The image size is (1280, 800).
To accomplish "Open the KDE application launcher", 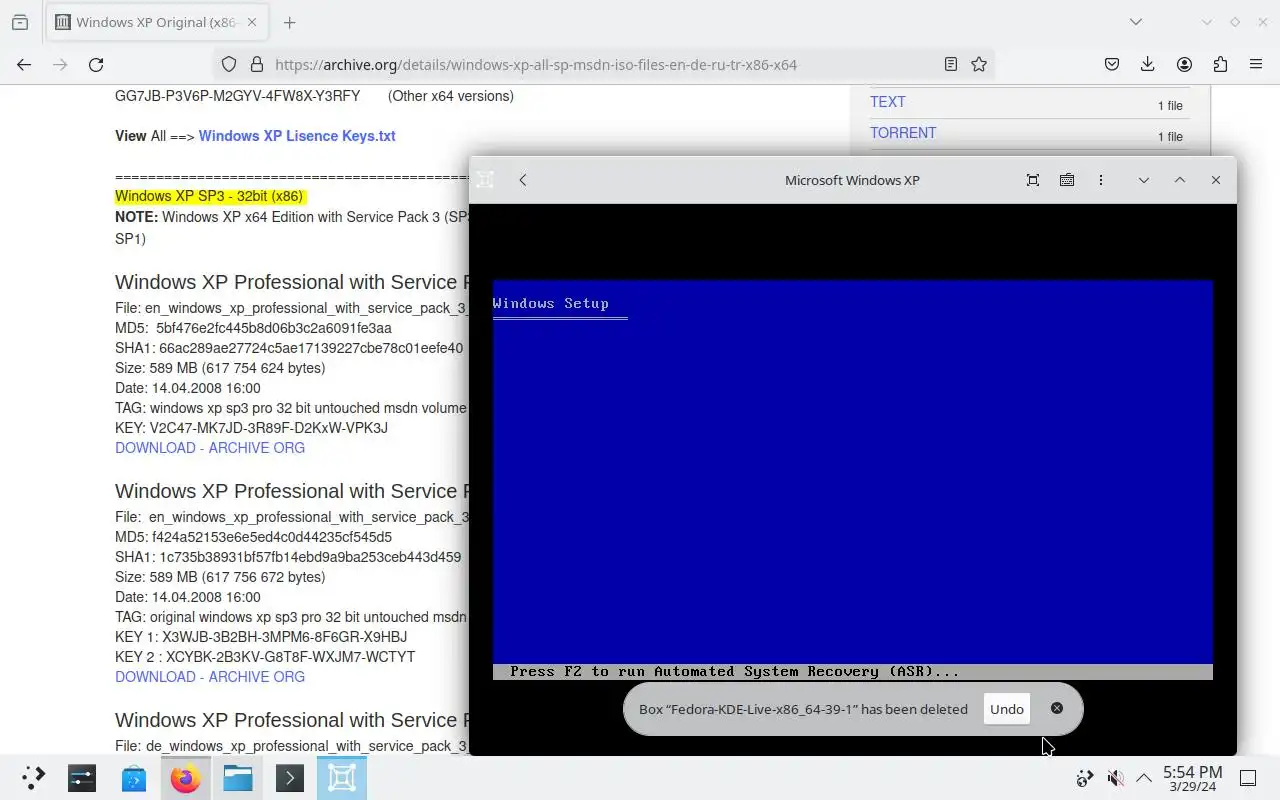I will pyautogui.click(x=33, y=778).
